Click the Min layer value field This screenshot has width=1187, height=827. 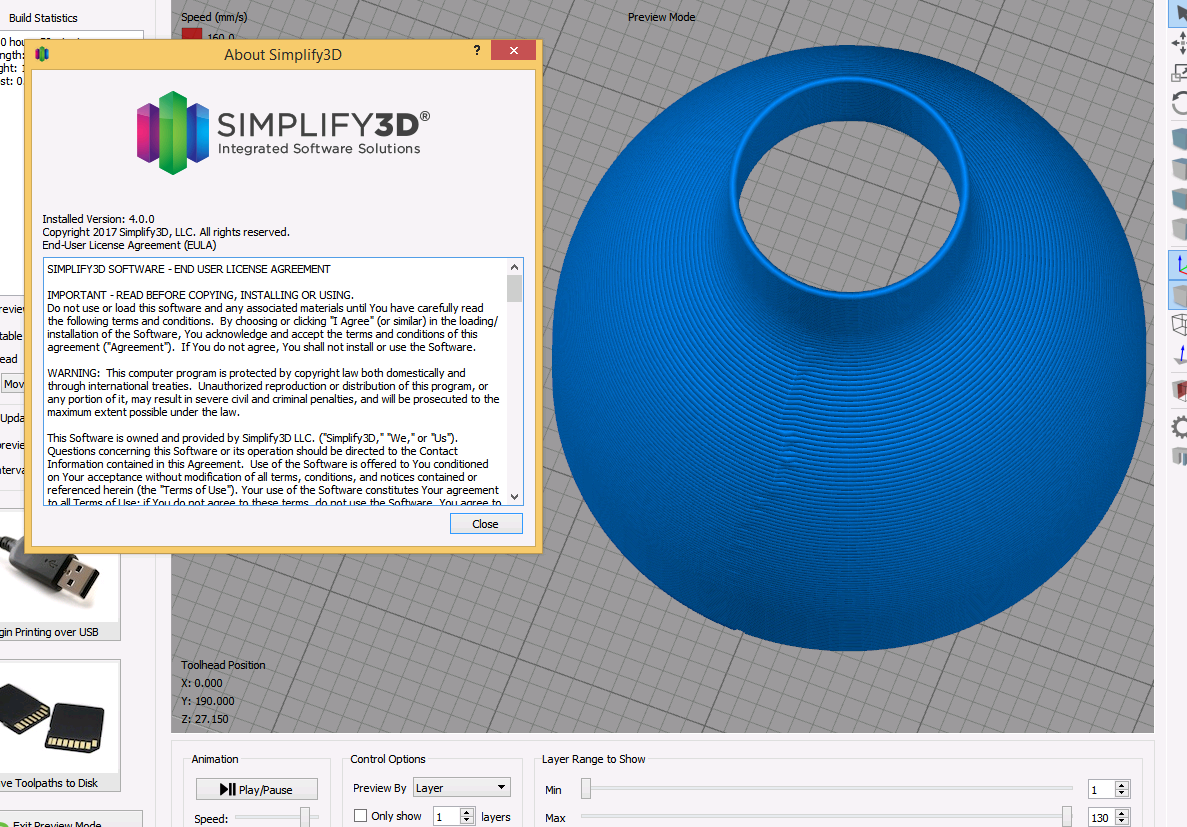1101,790
